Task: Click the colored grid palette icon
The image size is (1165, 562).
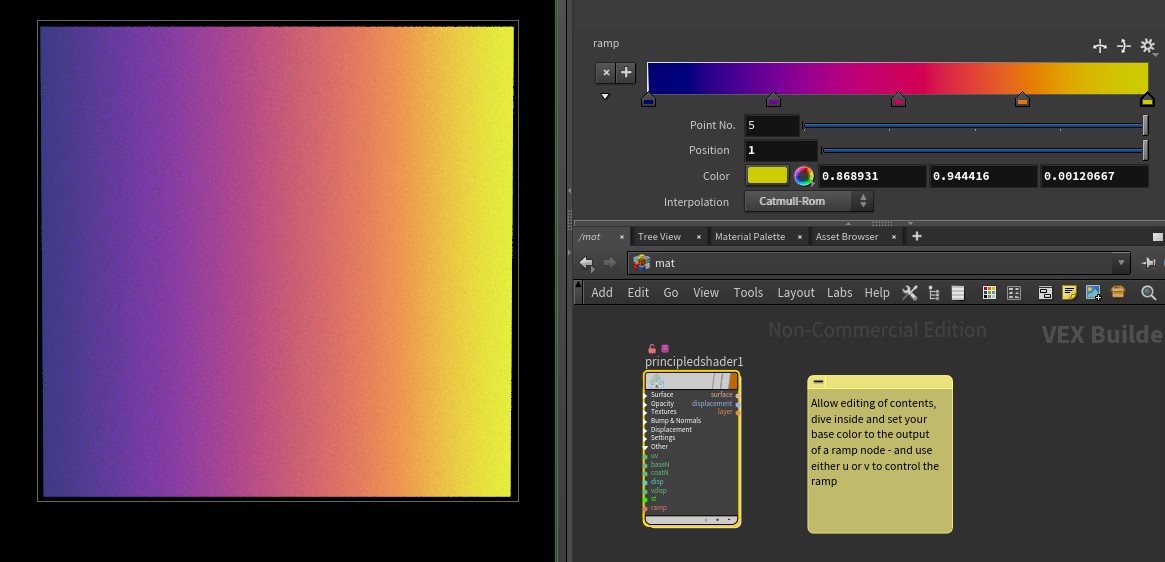Action: [989, 293]
